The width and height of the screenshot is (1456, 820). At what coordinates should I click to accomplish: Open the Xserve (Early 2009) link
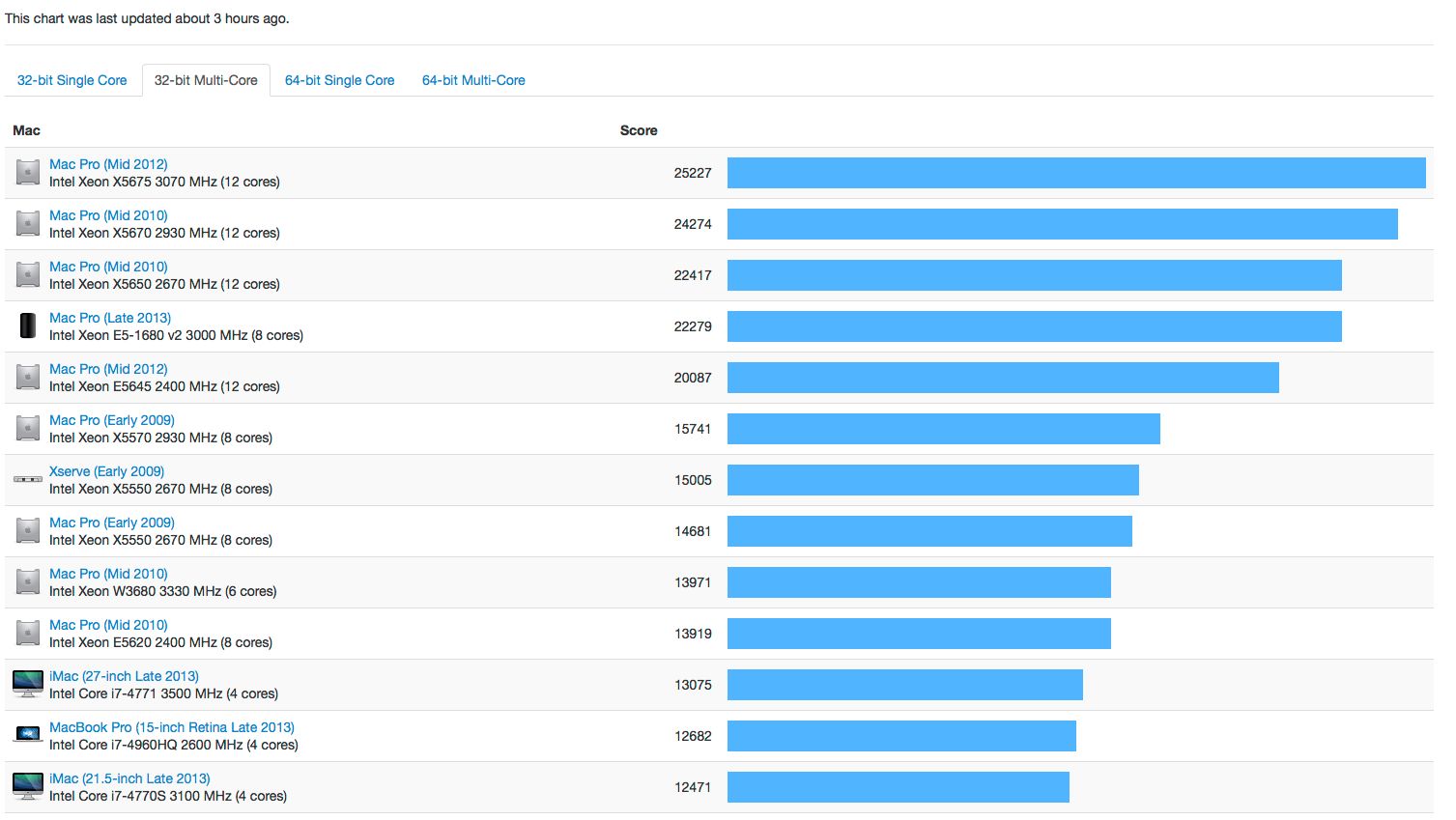(106, 471)
